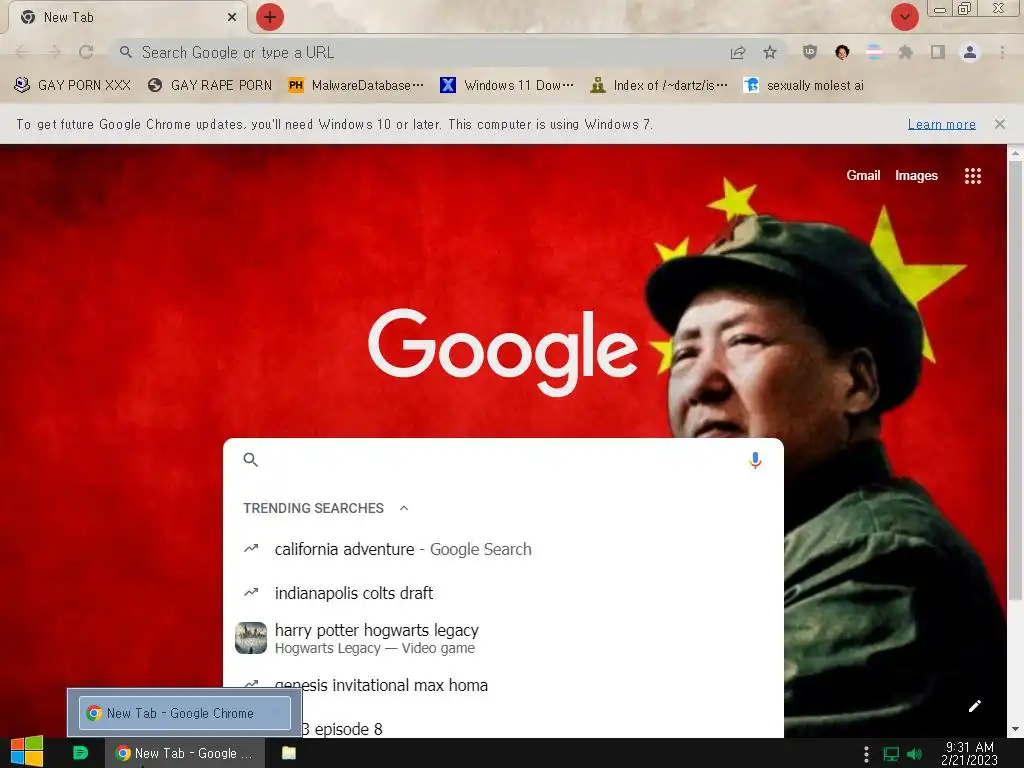Open the Index of /~dartz/is… bookmark

(x=658, y=86)
